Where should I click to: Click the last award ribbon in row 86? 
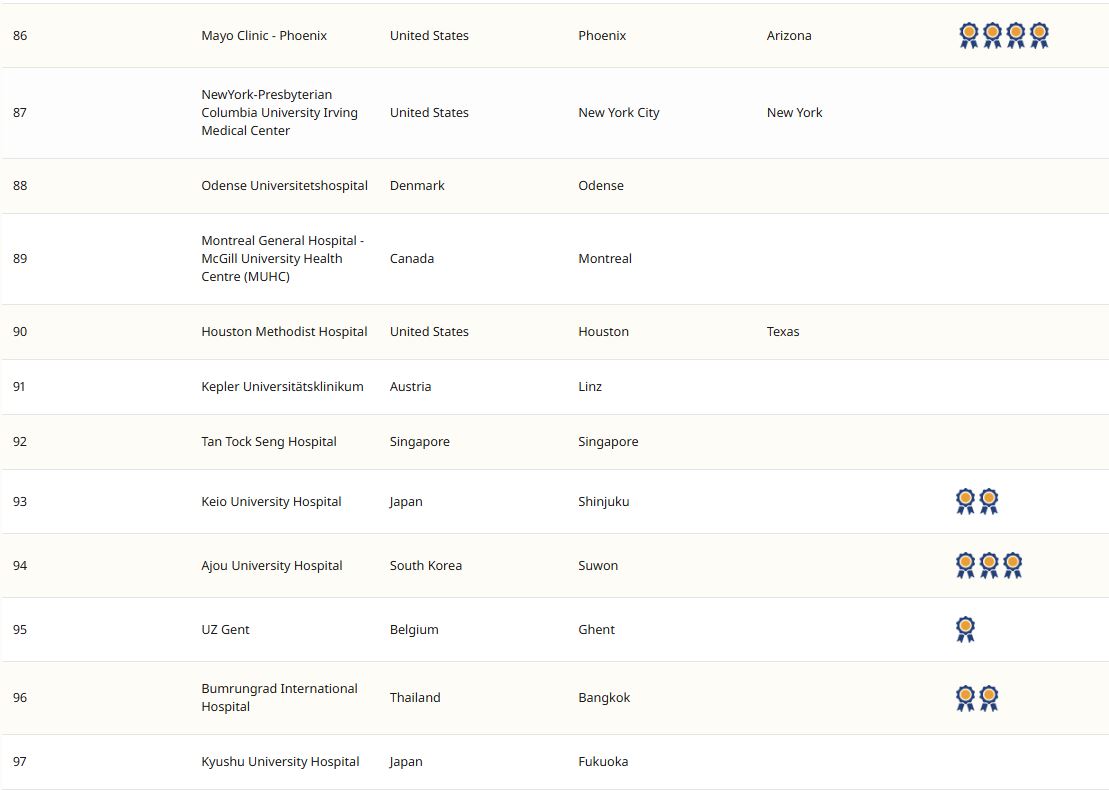(x=1039, y=36)
